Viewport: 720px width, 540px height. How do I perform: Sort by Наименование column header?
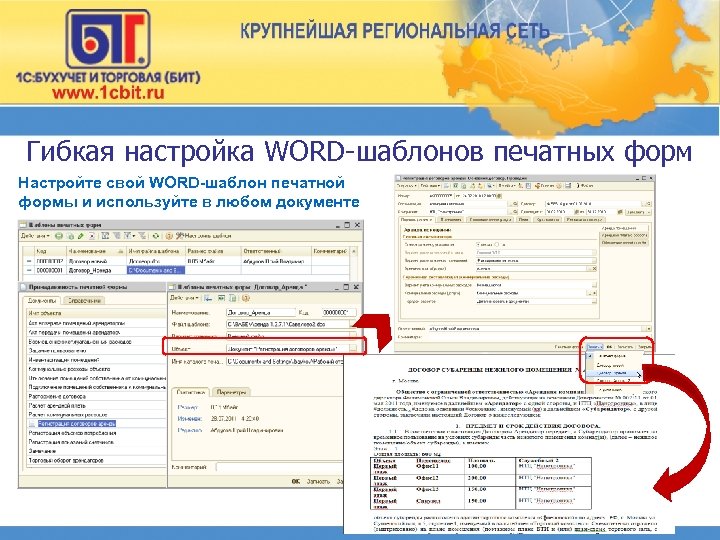pos(96,252)
